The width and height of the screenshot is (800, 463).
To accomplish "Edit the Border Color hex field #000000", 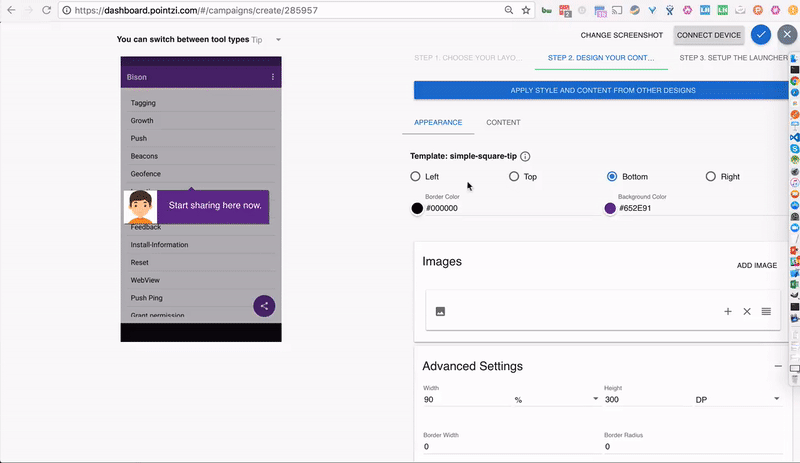I will click(512, 208).
